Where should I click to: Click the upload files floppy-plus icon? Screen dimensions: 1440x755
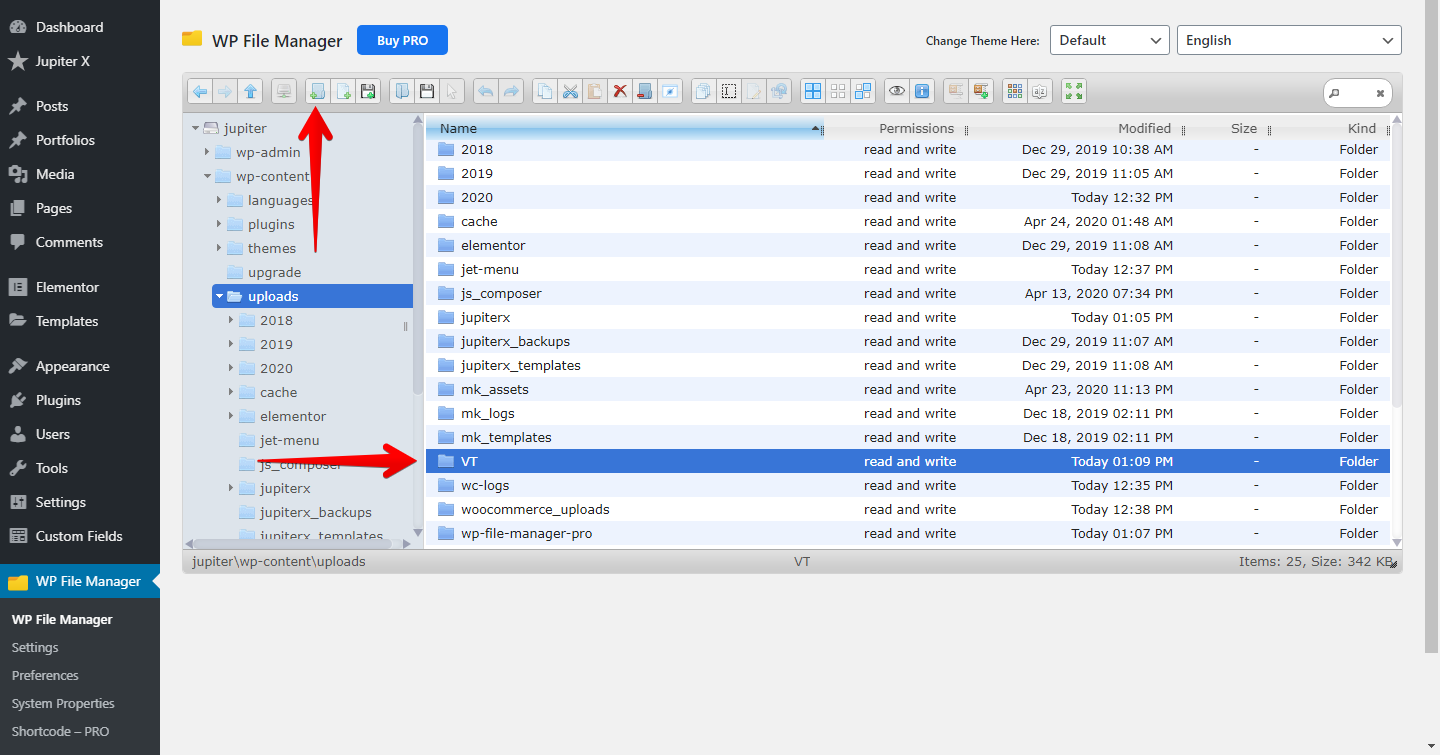368,91
